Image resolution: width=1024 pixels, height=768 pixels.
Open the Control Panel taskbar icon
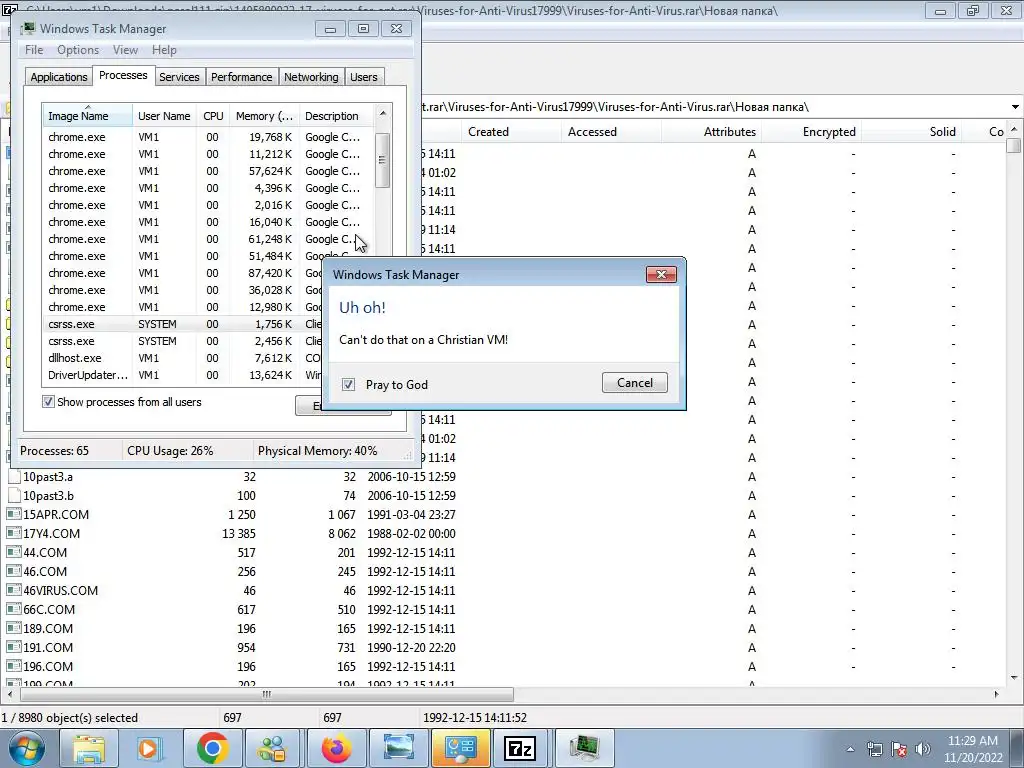[460, 748]
